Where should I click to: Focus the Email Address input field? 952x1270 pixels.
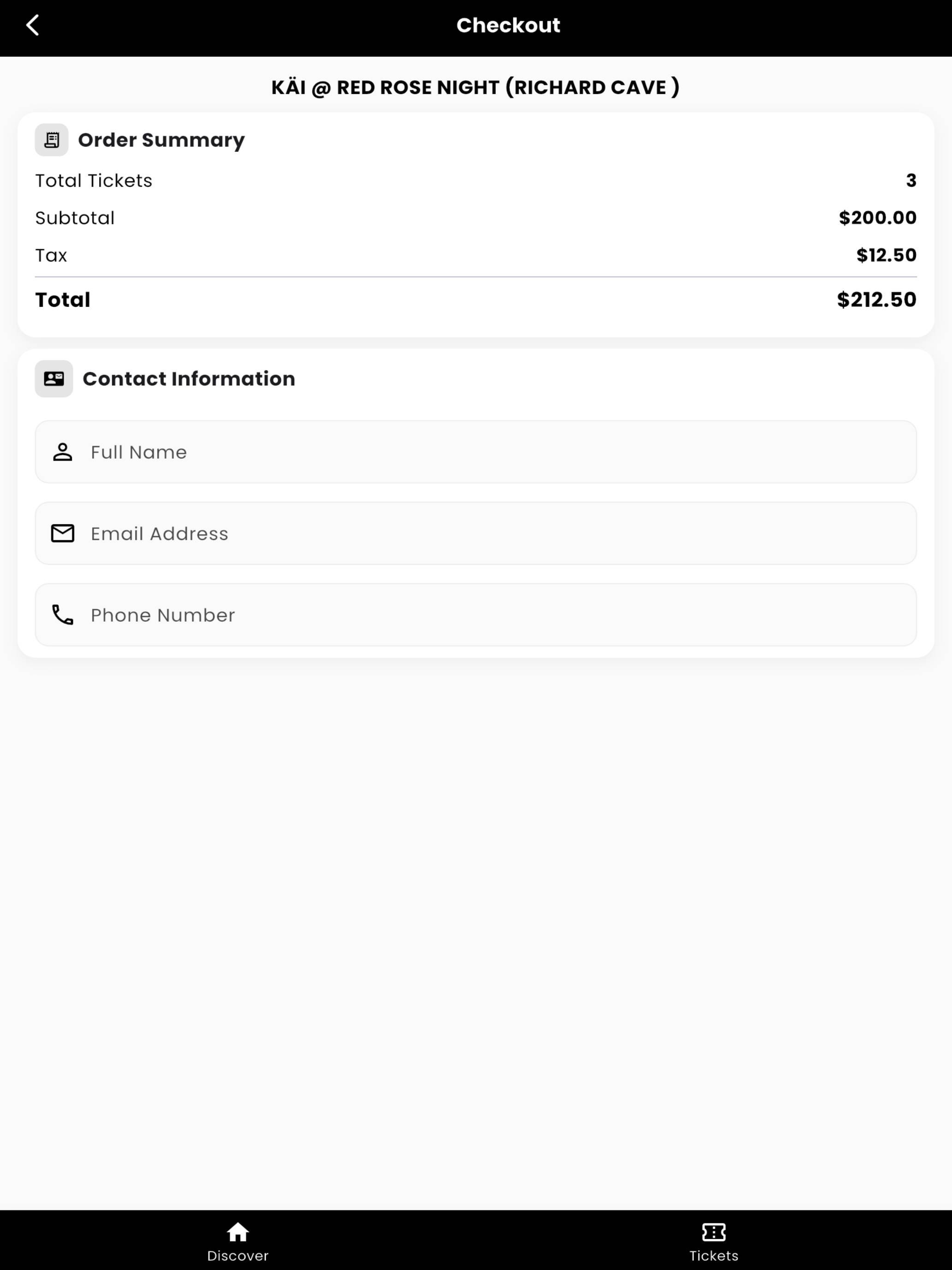tap(476, 533)
